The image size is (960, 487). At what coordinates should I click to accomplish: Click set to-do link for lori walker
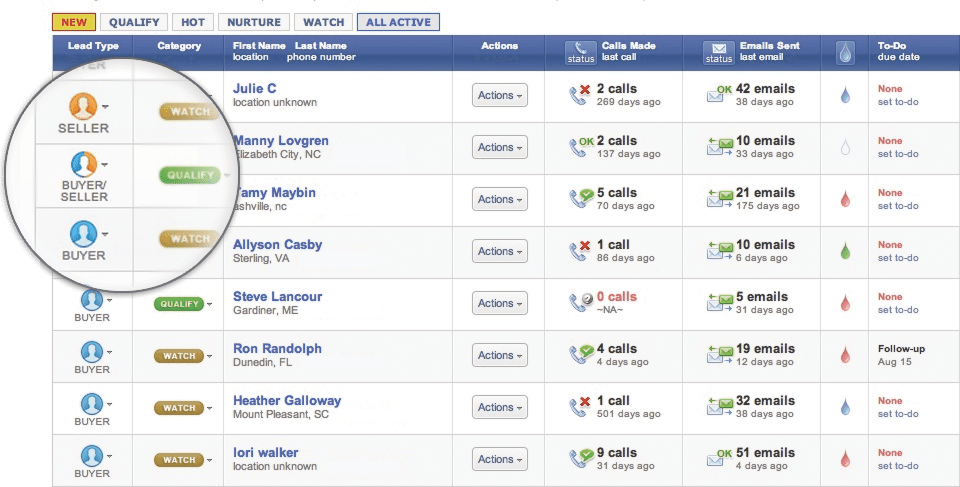[898, 466]
